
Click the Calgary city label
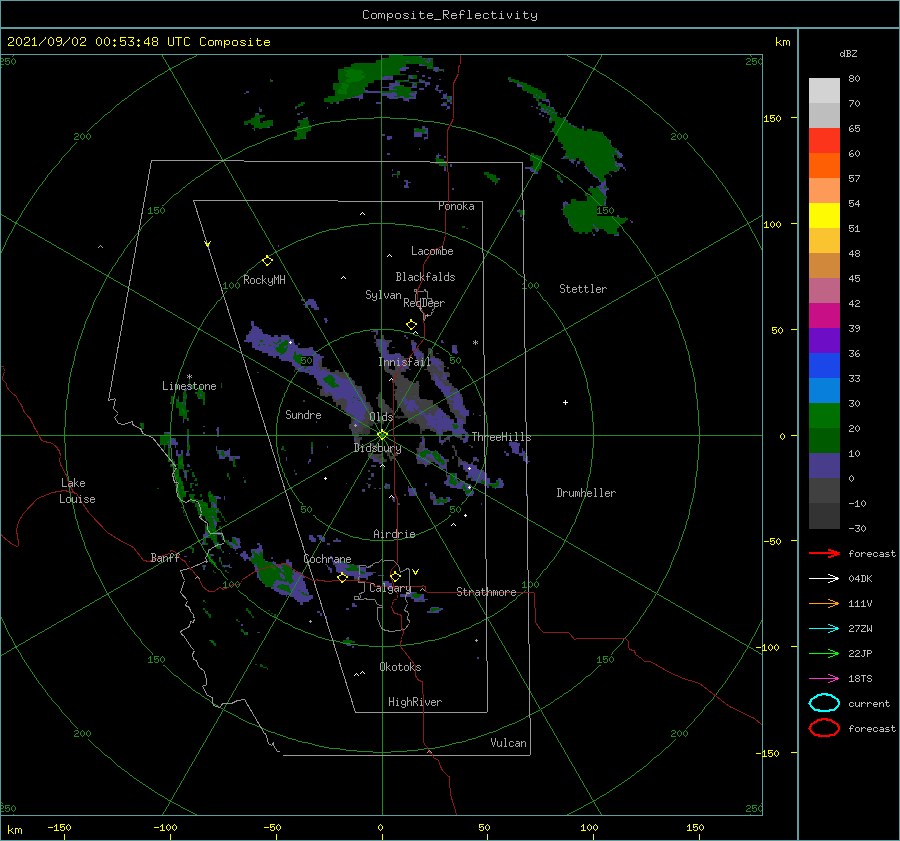pos(390,588)
